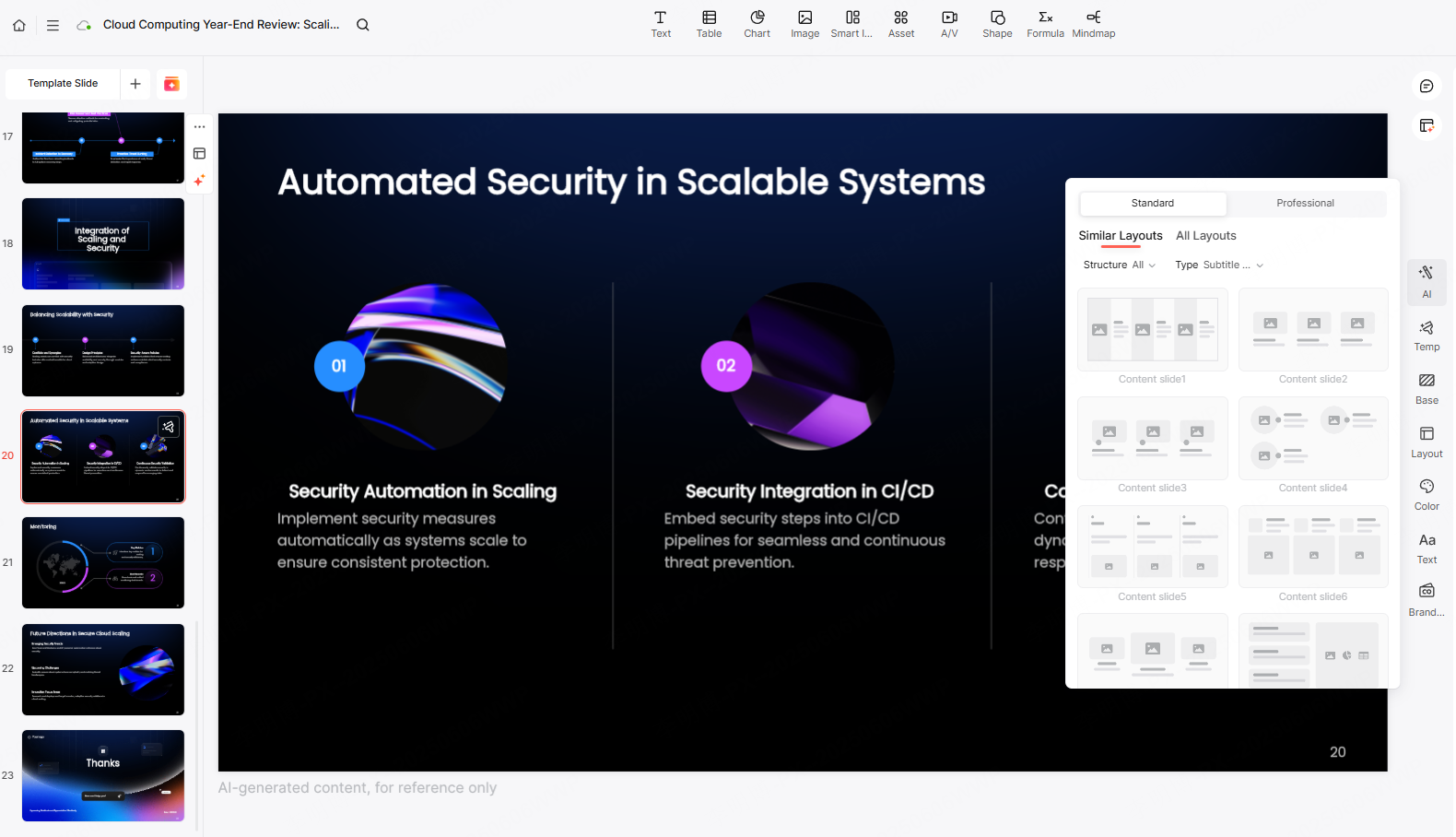Select the Similar Layouts tab
This screenshot has height=837, width=1456.
coord(1121,236)
